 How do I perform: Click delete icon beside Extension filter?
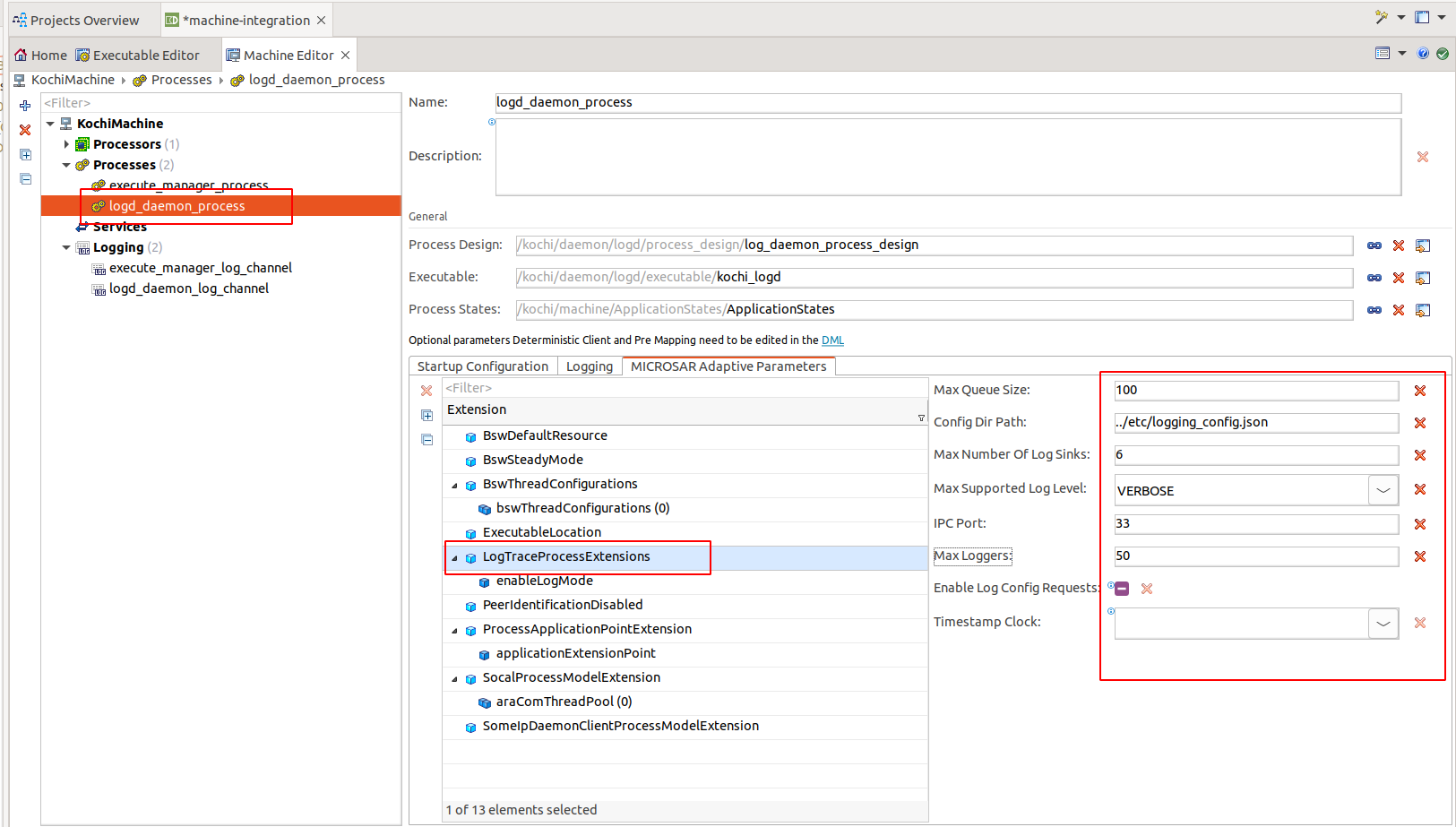tap(426, 391)
